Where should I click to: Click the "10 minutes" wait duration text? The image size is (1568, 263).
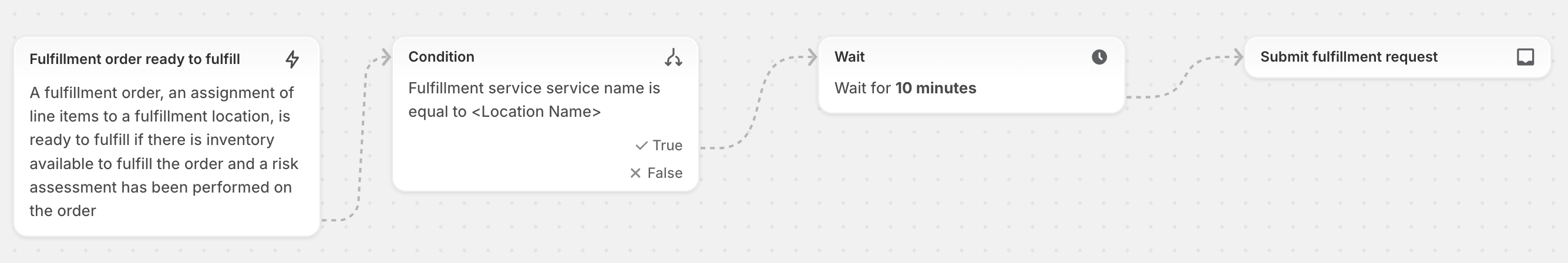pos(936,88)
